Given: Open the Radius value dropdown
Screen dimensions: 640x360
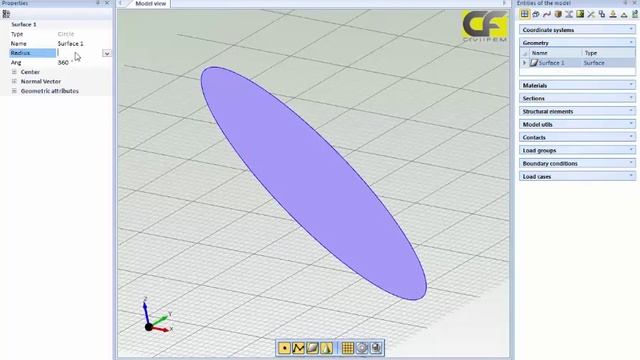Looking at the screenshot, I should point(107,53).
